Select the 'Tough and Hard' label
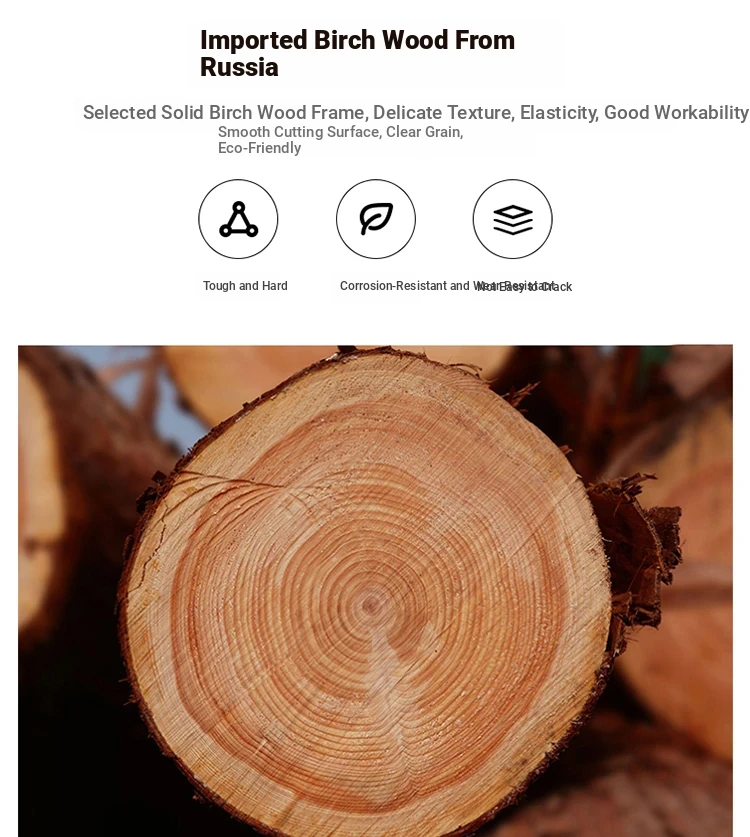Image resolution: width=750 pixels, height=837 pixels. 245,286
